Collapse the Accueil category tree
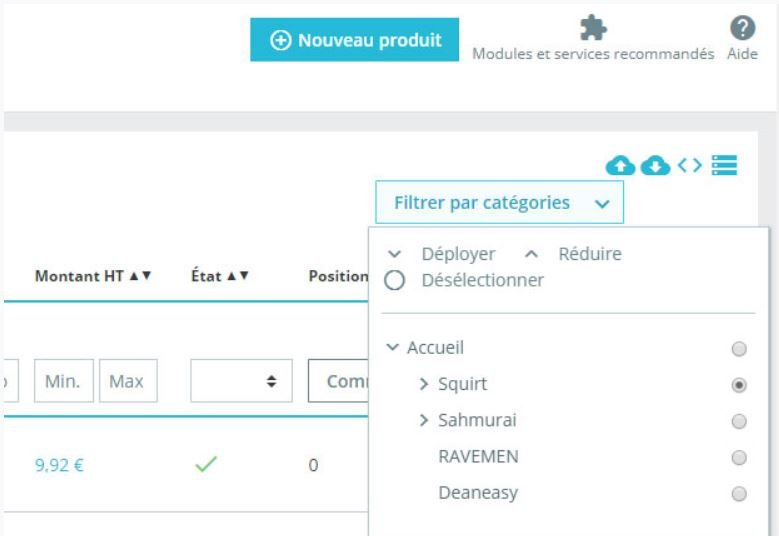Screen dimensions: 779x536 click(393, 348)
